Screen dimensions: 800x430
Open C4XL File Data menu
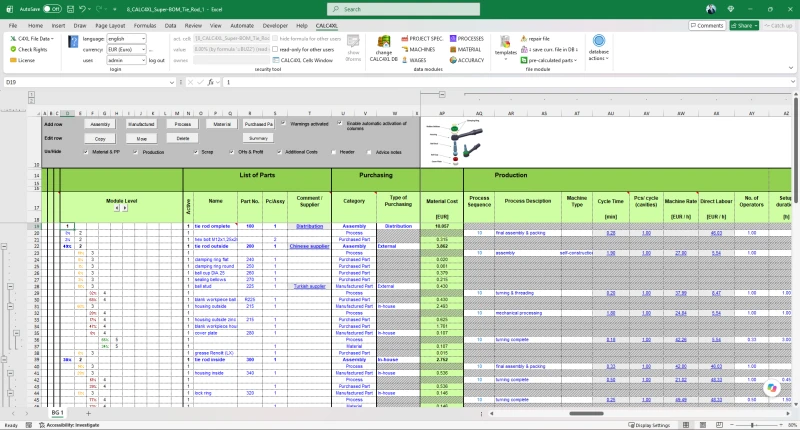[x=32, y=39]
